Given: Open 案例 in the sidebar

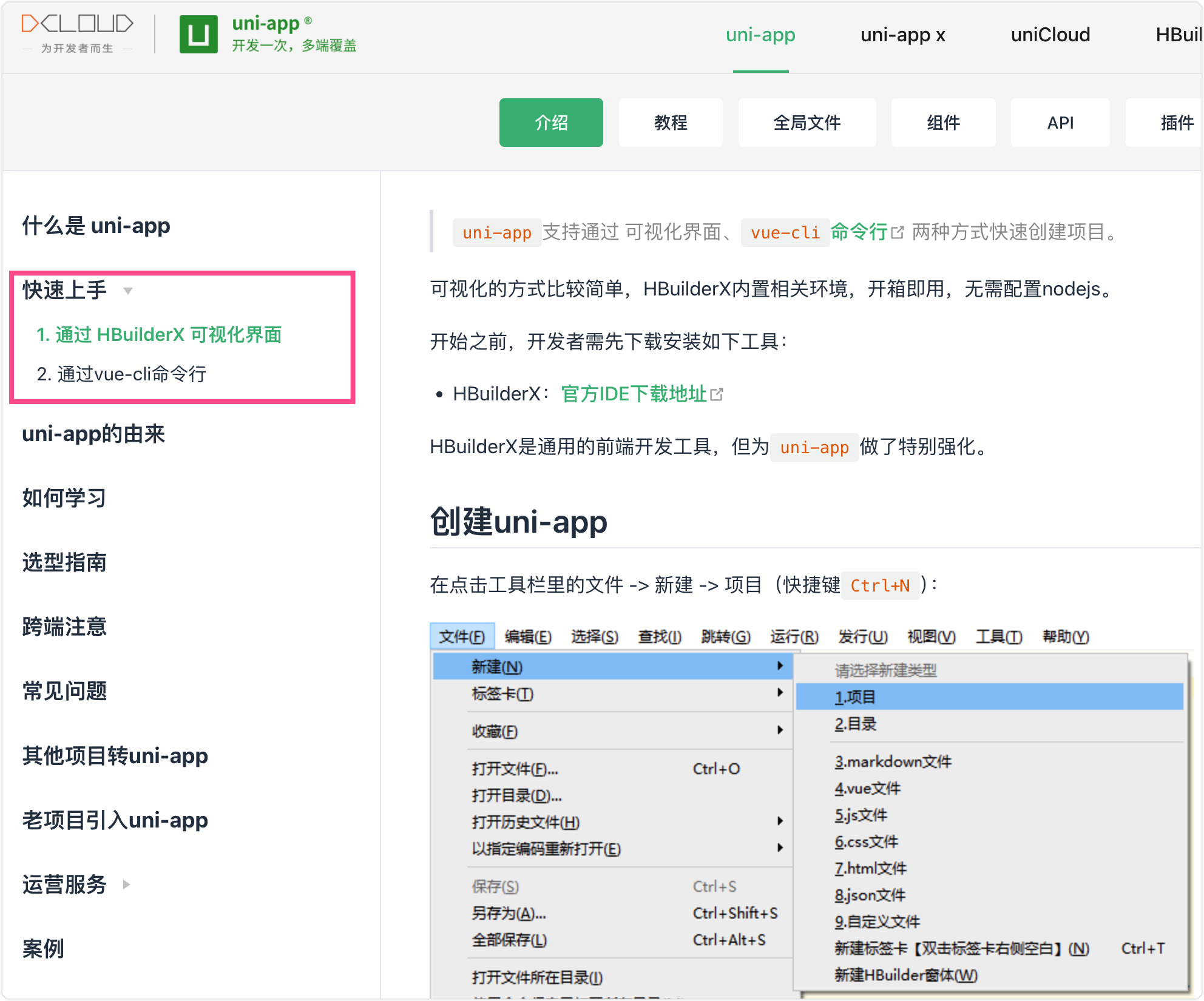Looking at the screenshot, I should click(43, 948).
